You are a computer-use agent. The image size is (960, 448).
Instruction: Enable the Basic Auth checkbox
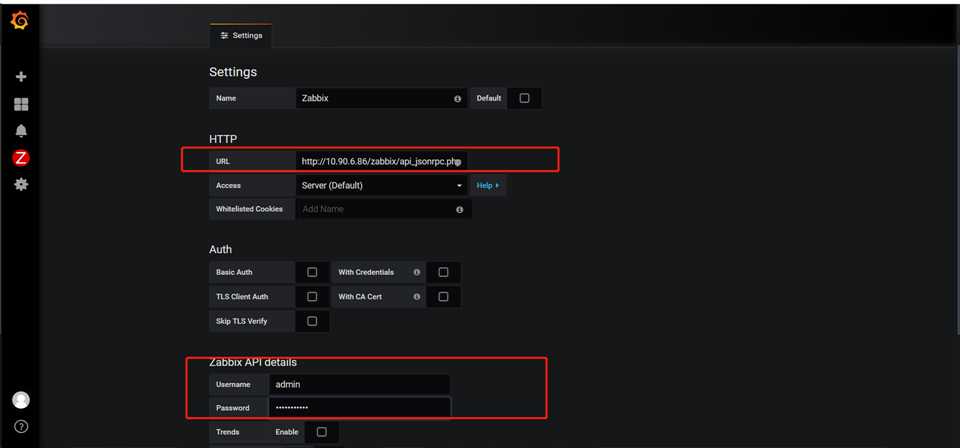pyautogui.click(x=312, y=272)
